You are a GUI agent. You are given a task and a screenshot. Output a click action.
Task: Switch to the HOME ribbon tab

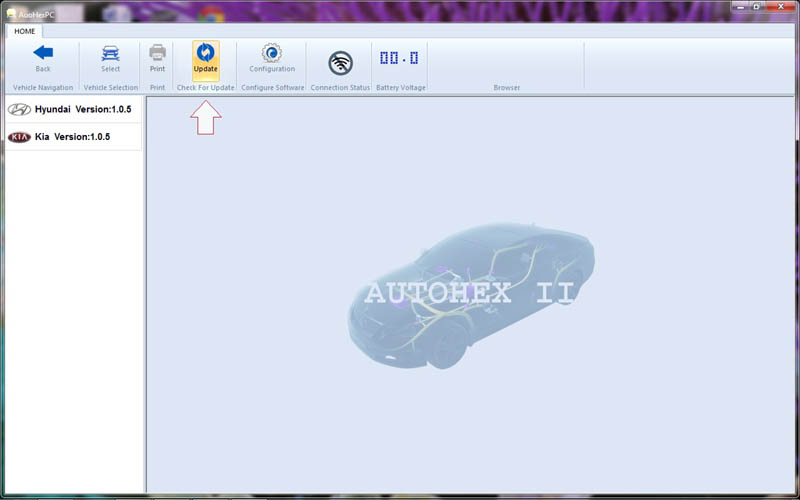[x=24, y=31]
